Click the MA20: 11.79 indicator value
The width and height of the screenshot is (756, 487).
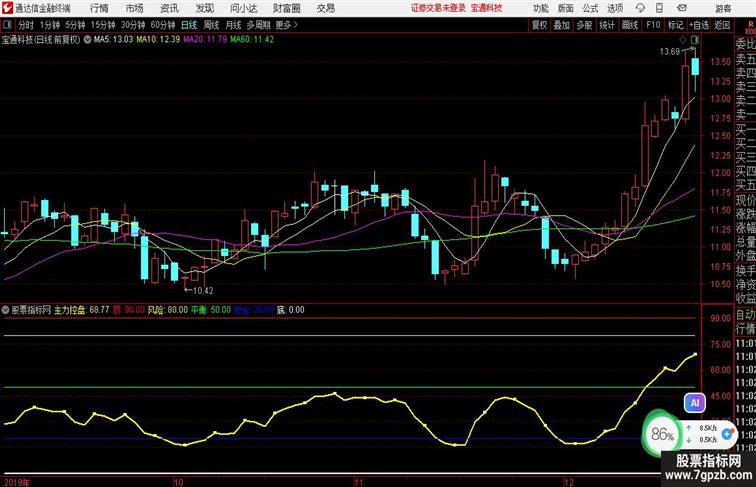point(205,40)
